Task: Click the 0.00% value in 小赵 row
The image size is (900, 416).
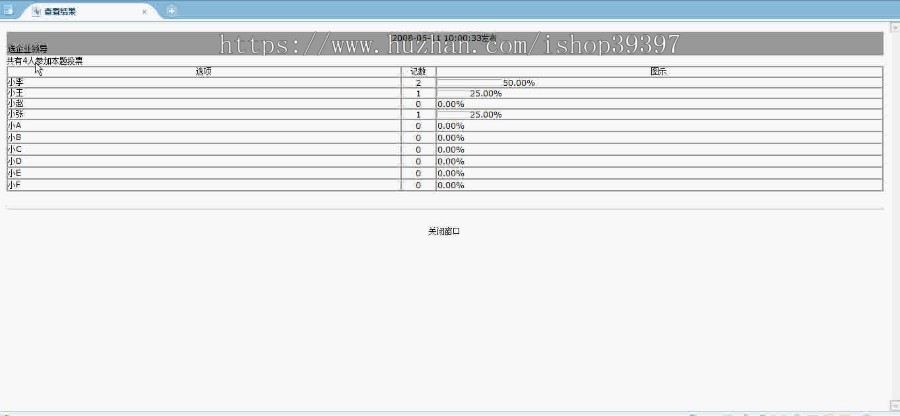Action: click(451, 104)
